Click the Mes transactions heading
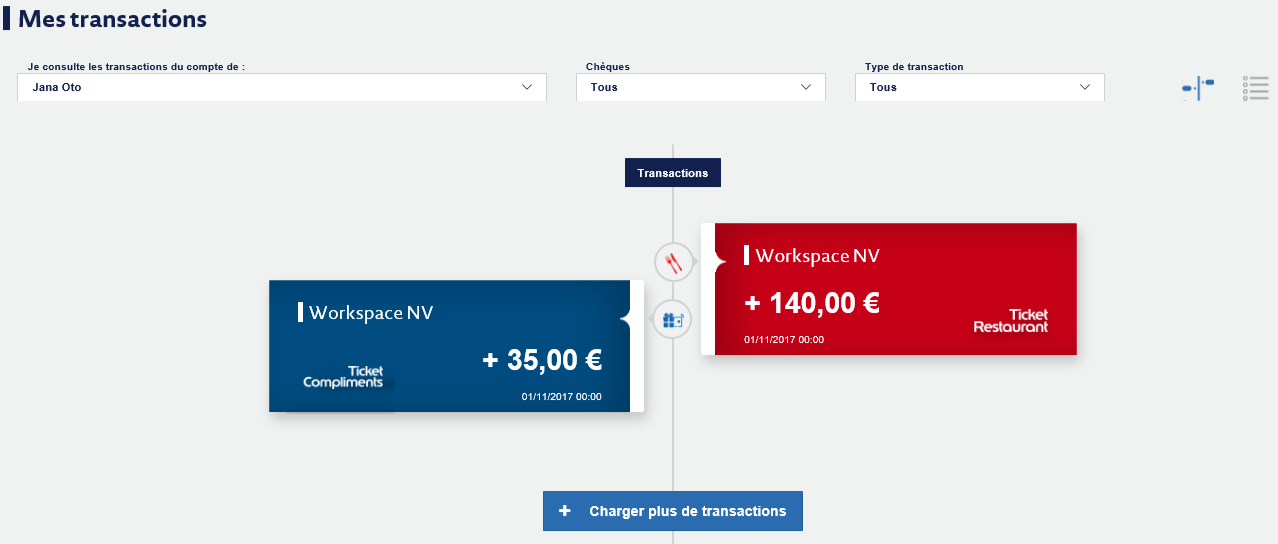 pyautogui.click(x=113, y=19)
